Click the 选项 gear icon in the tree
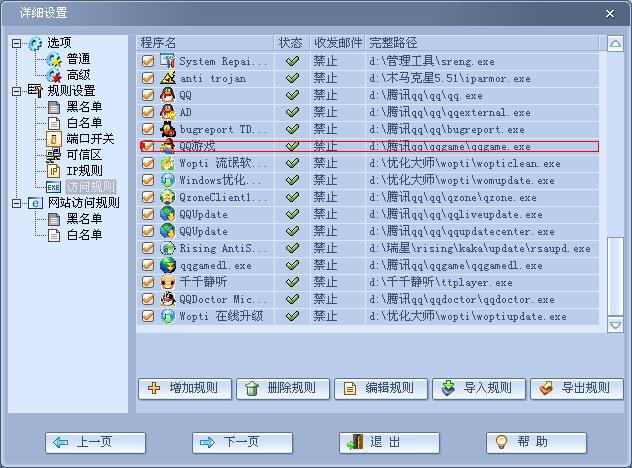The height and width of the screenshot is (468, 632). point(35,43)
